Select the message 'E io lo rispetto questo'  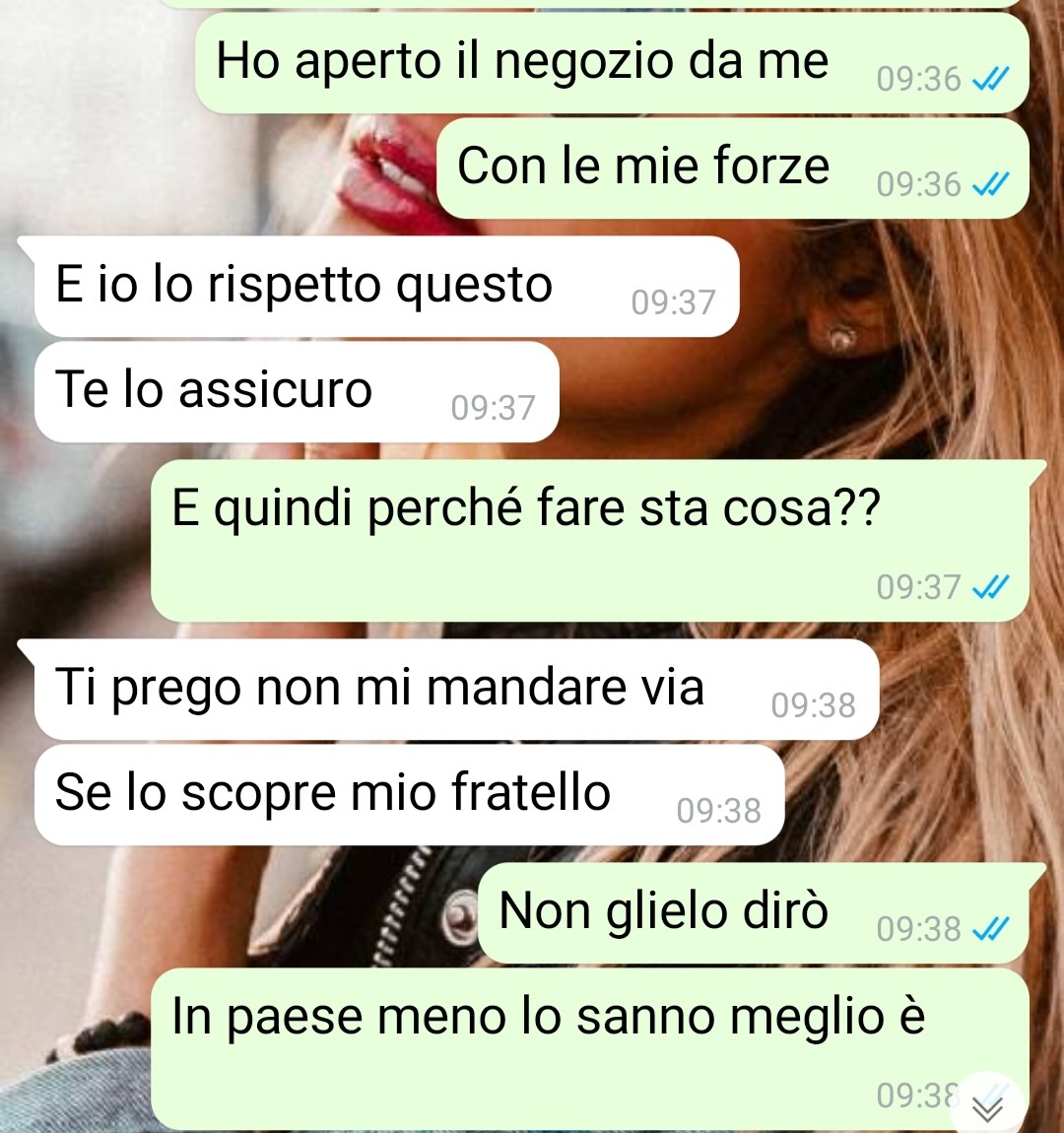[x=386, y=286]
